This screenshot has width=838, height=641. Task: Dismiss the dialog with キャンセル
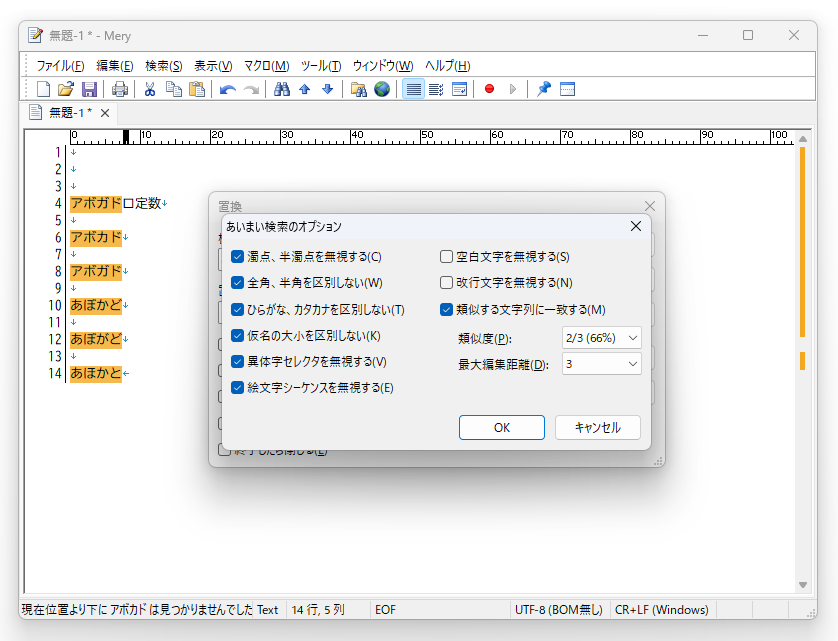(x=599, y=427)
